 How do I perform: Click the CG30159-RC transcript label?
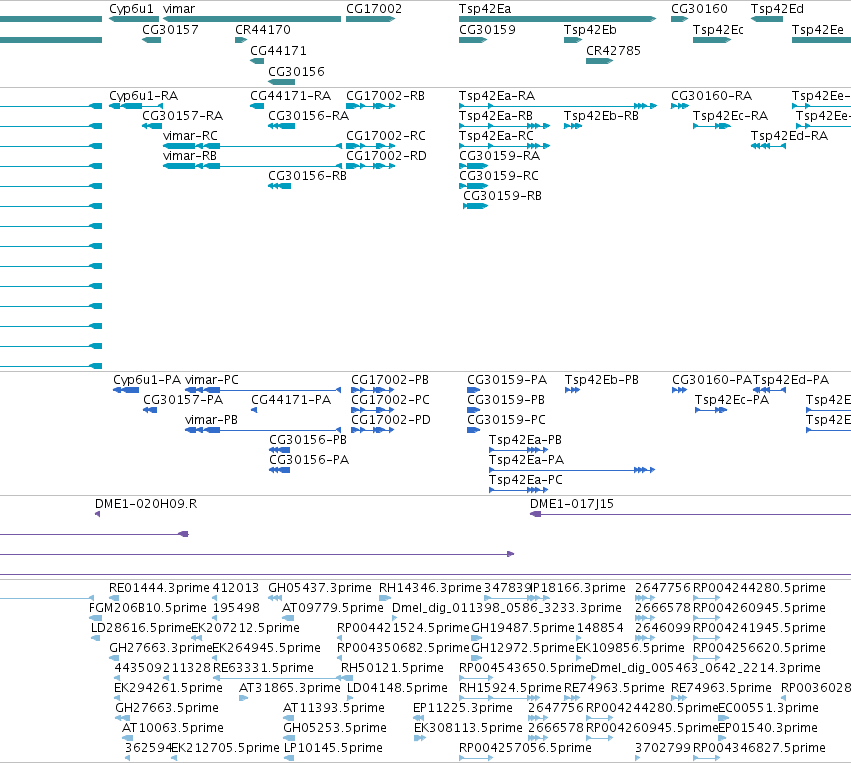[x=499, y=176]
